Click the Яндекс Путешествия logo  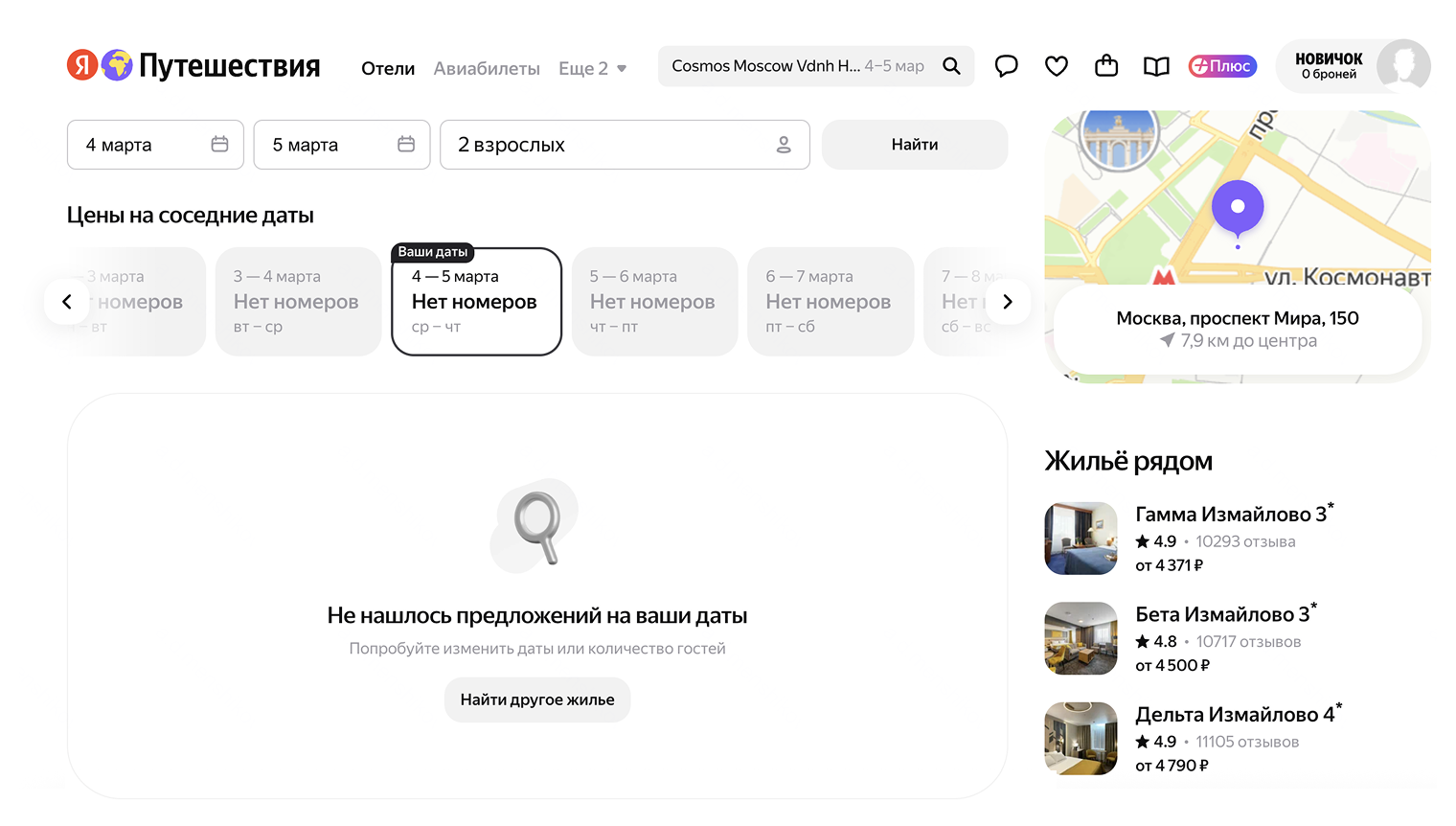click(x=192, y=65)
